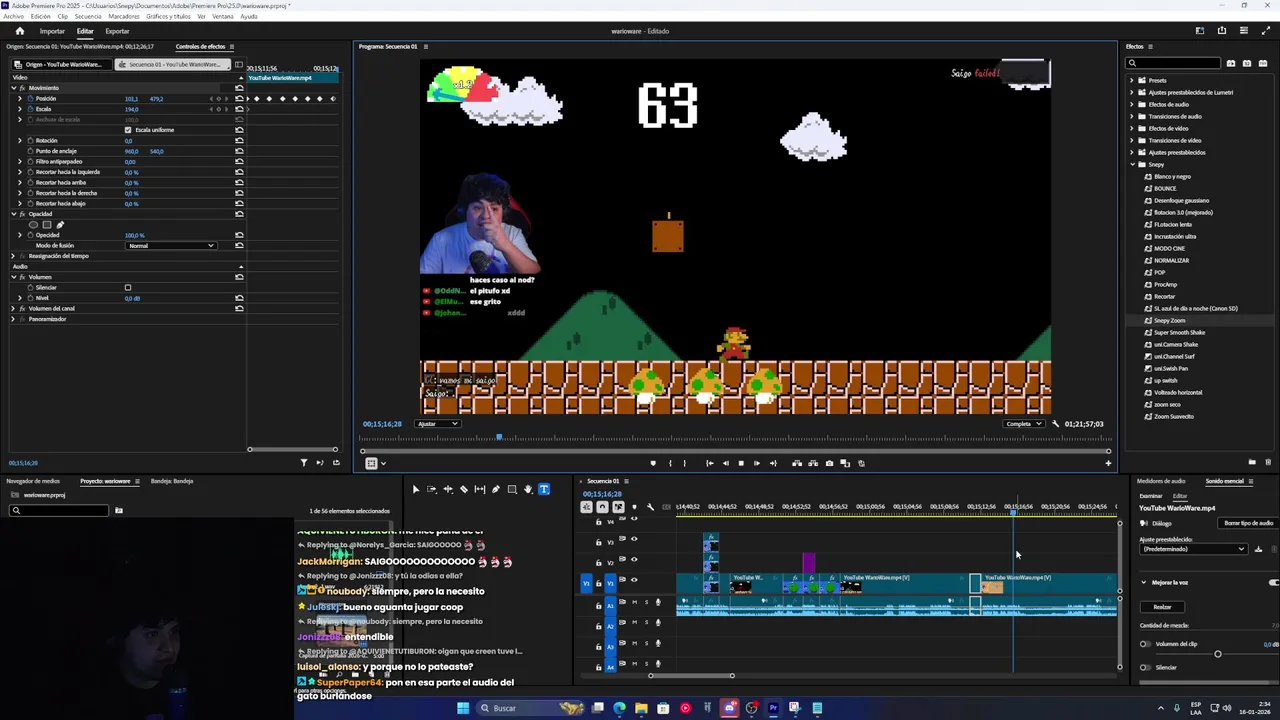Mute audio track A1
The height and width of the screenshot is (720, 1280).
click(634, 602)
